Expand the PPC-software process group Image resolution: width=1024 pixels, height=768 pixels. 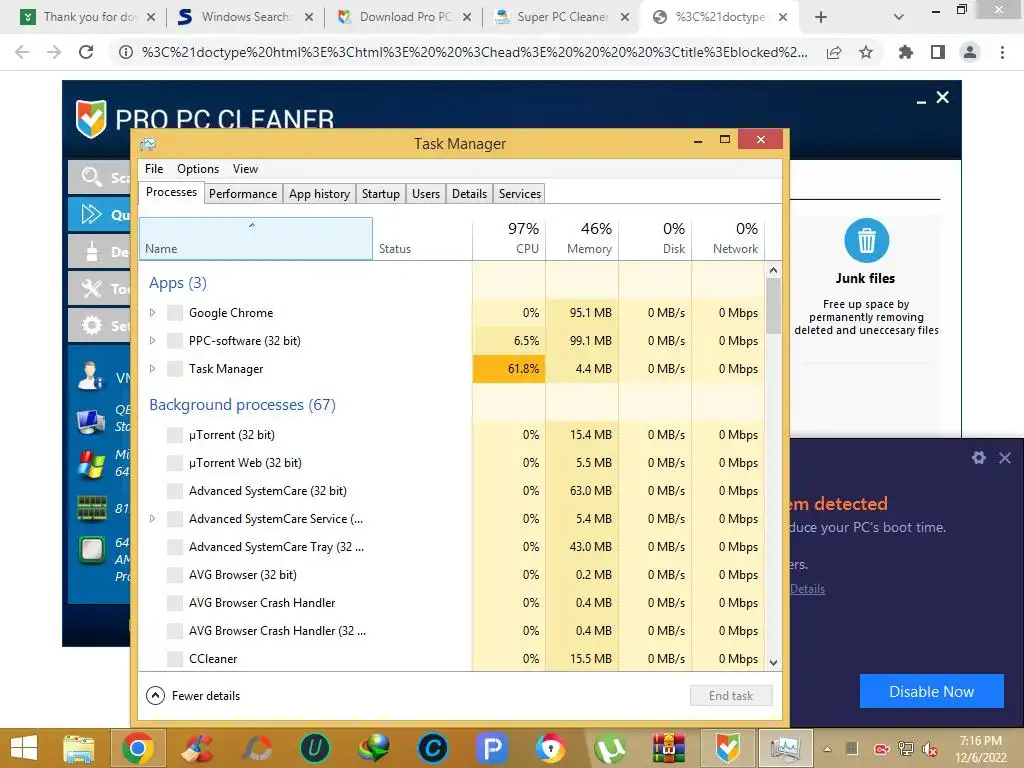pos(152,341)
